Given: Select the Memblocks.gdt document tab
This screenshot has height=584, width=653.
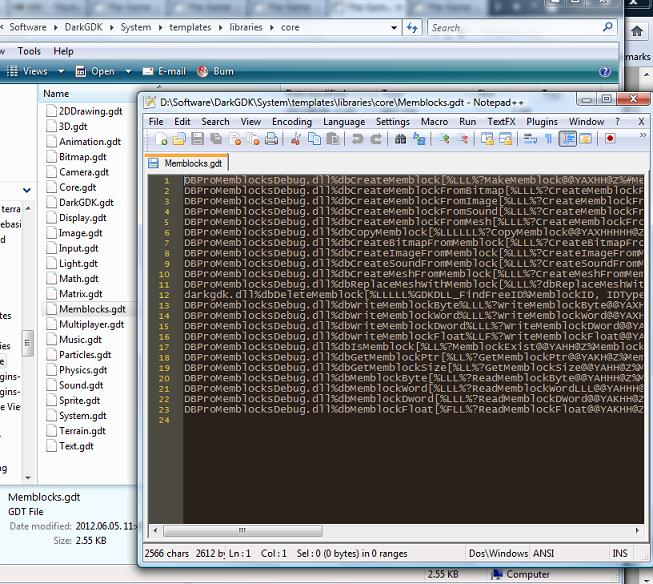Looking at the screenshot, I should click(187, 163).
